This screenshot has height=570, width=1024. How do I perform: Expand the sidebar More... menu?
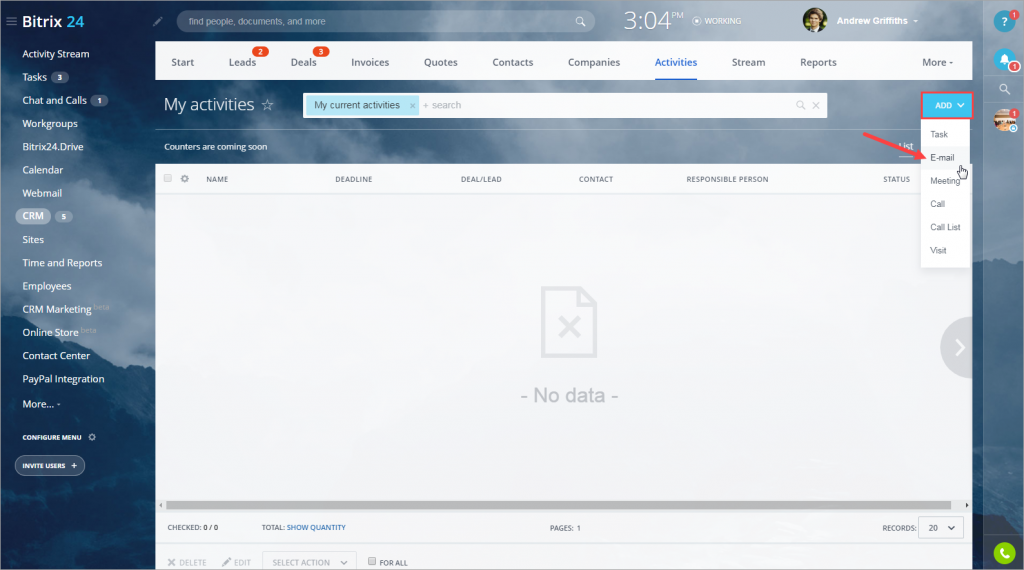pos(41,404)
